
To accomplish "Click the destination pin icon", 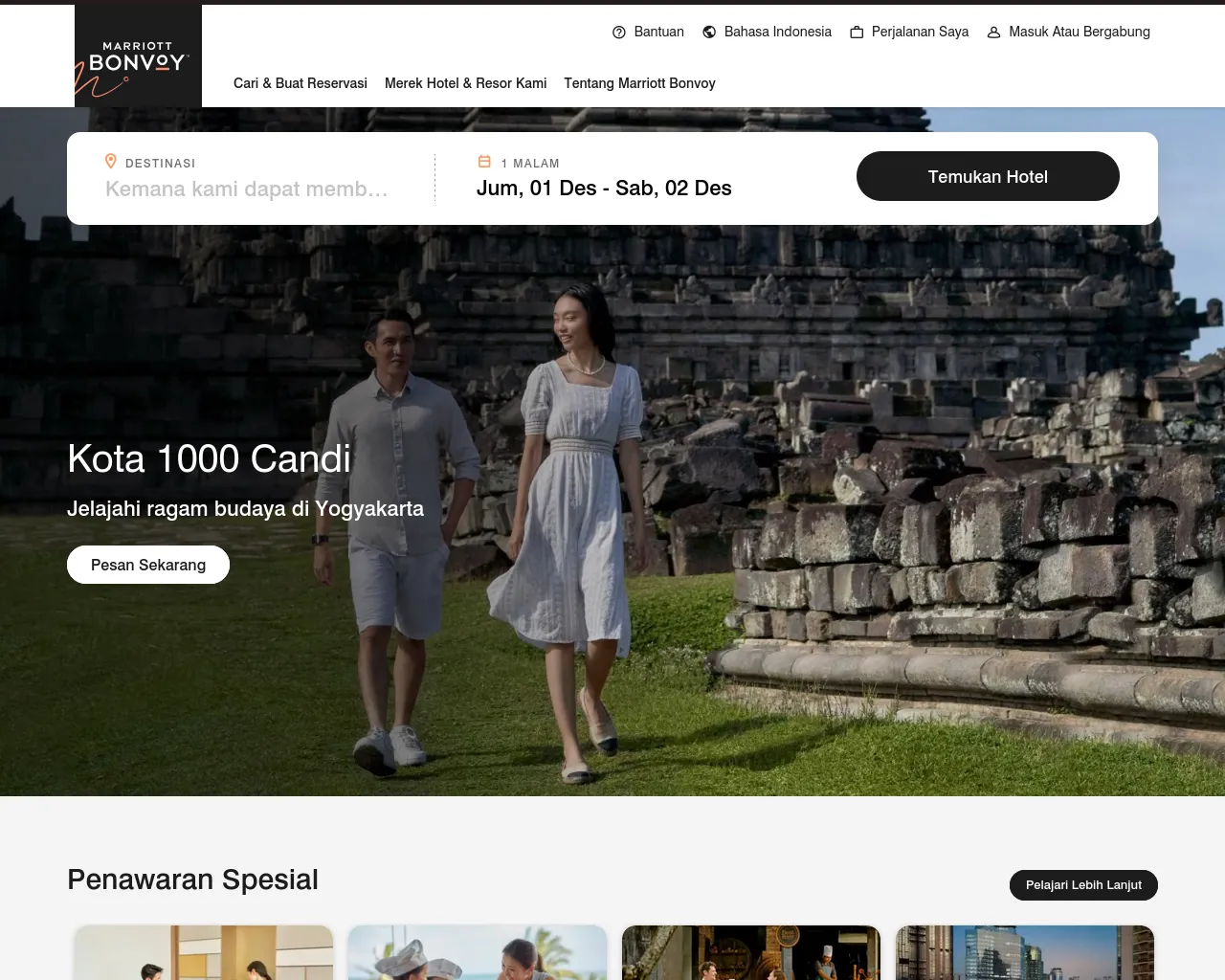I will [x=111, y=162].
